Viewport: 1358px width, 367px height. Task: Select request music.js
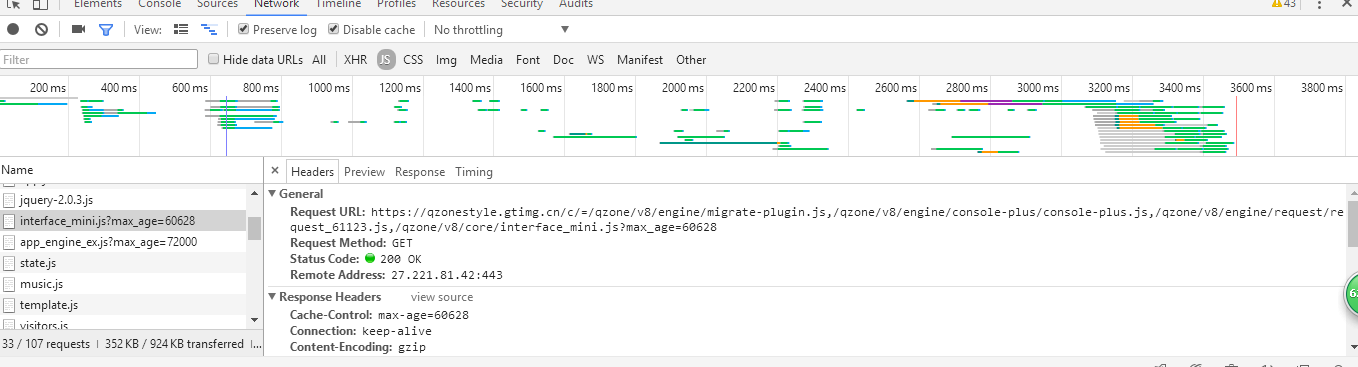click(x=123, y=284)
